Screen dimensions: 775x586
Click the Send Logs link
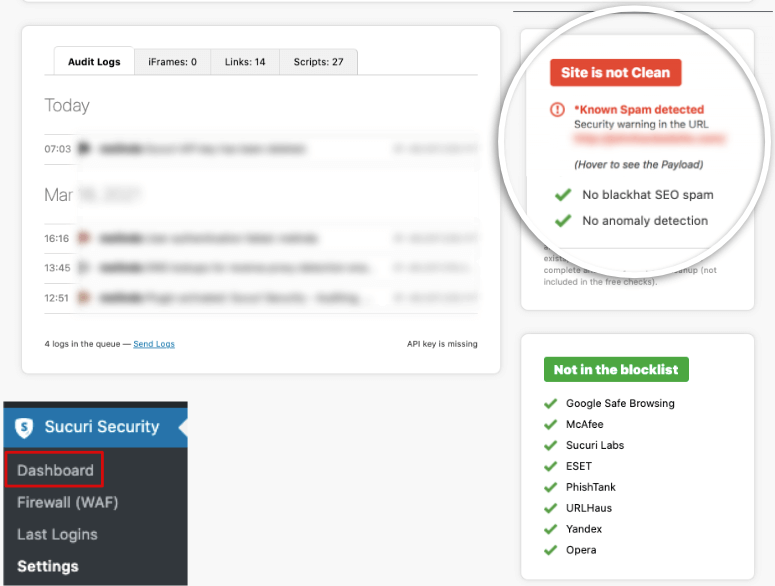154,344
